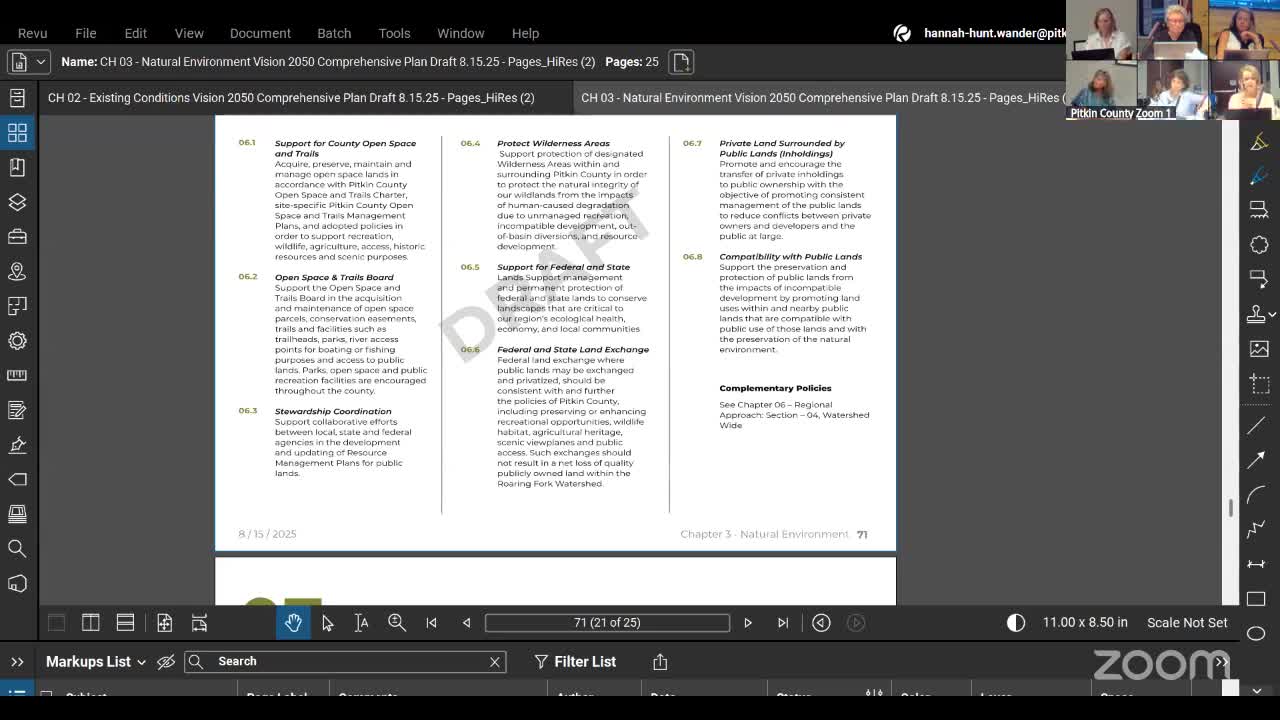Toggle single page view mode
This screenshot has width=1280, height=720.
[x=56, y=622]
